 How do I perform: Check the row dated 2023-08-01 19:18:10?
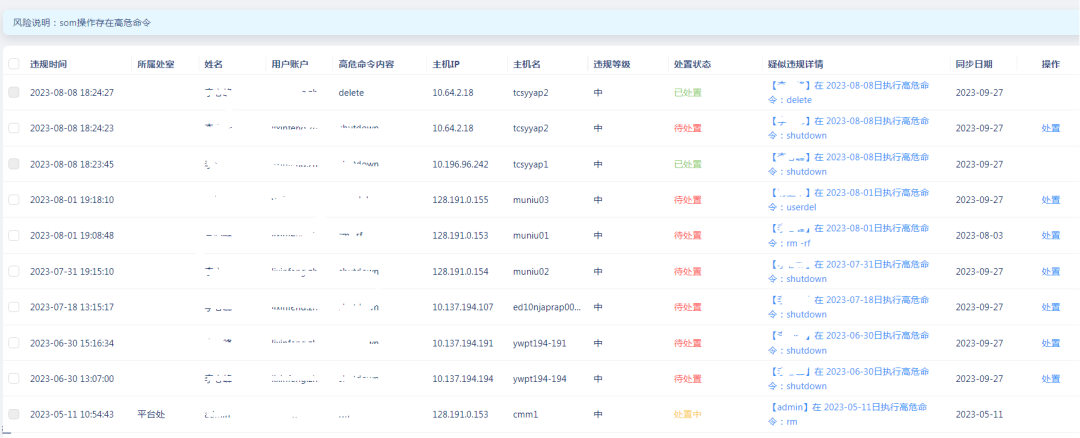click(x=14, y=200)
